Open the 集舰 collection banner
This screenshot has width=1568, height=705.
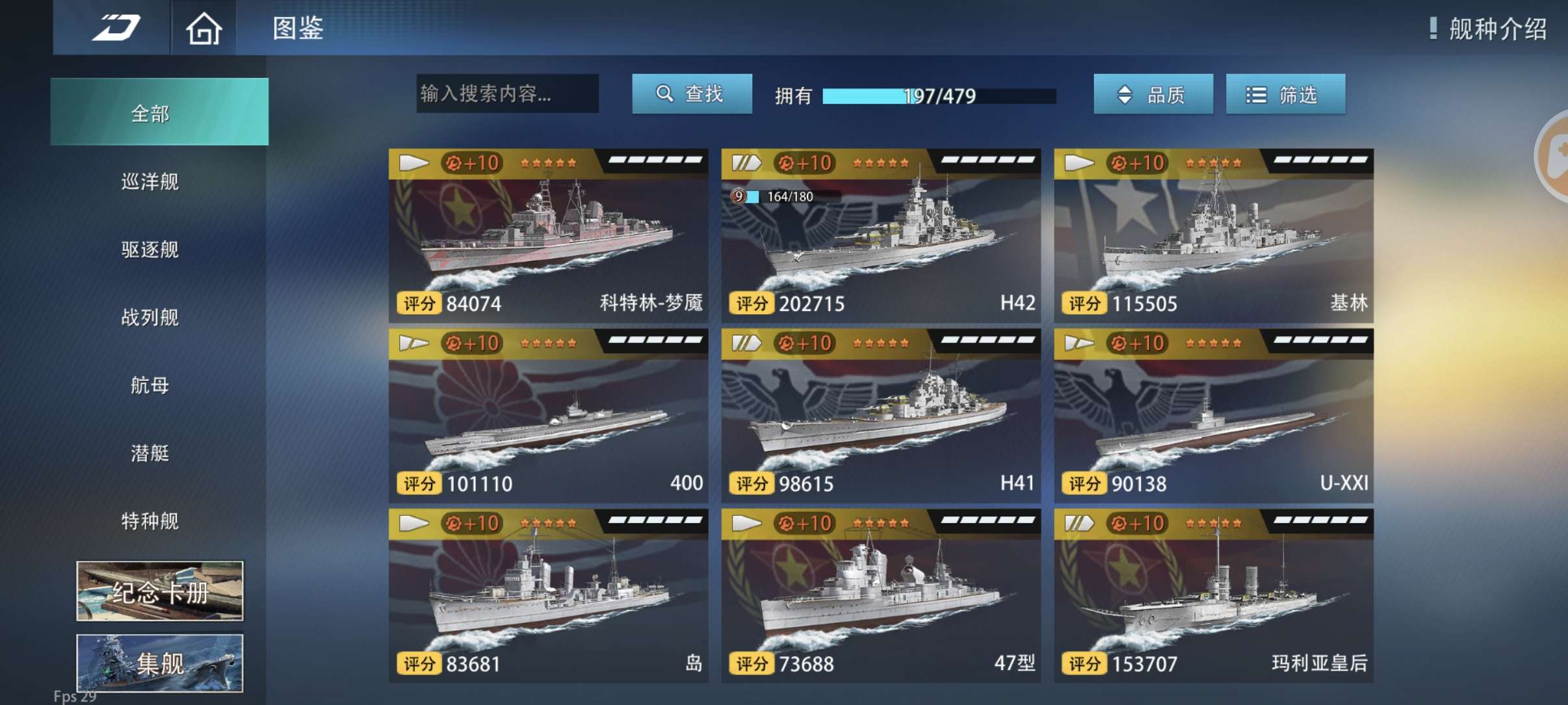(x=160, y=663)
